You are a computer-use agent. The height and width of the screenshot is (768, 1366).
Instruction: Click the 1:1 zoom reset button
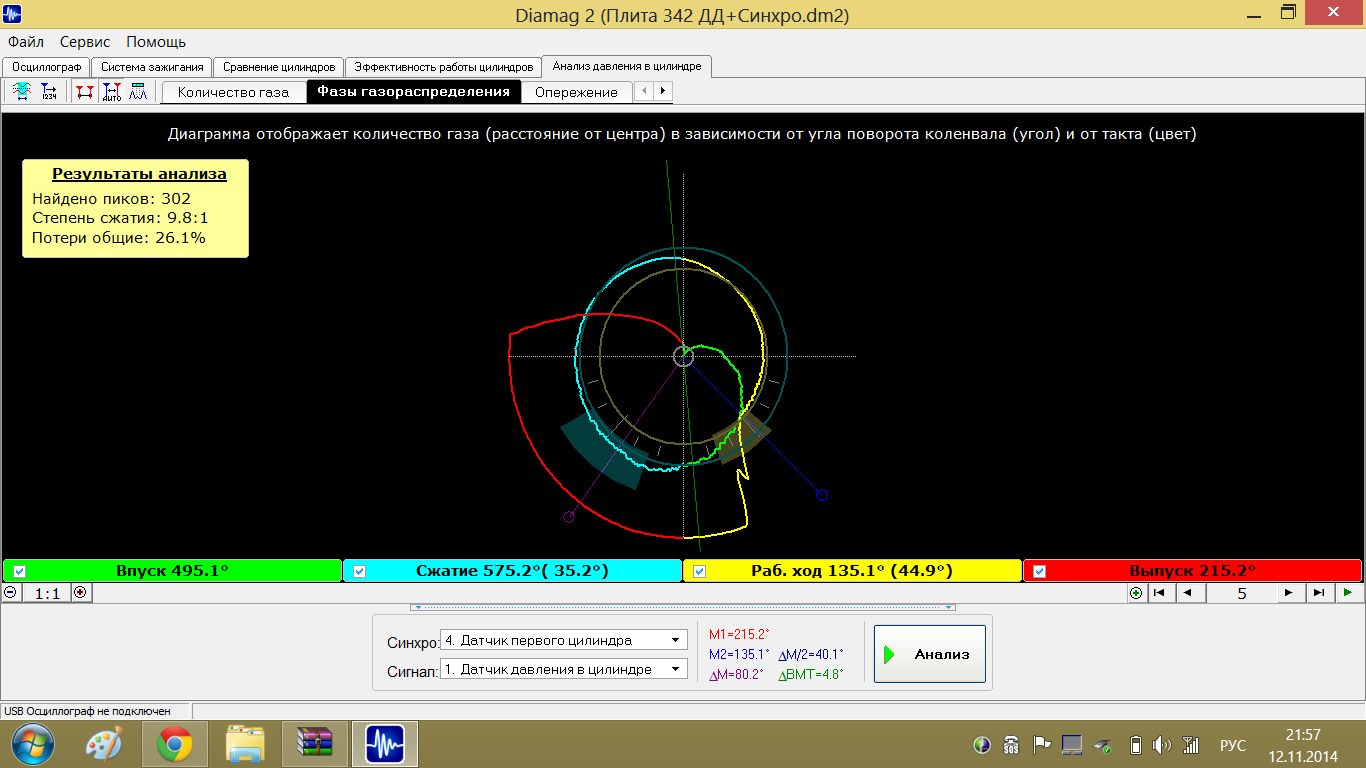46,593
